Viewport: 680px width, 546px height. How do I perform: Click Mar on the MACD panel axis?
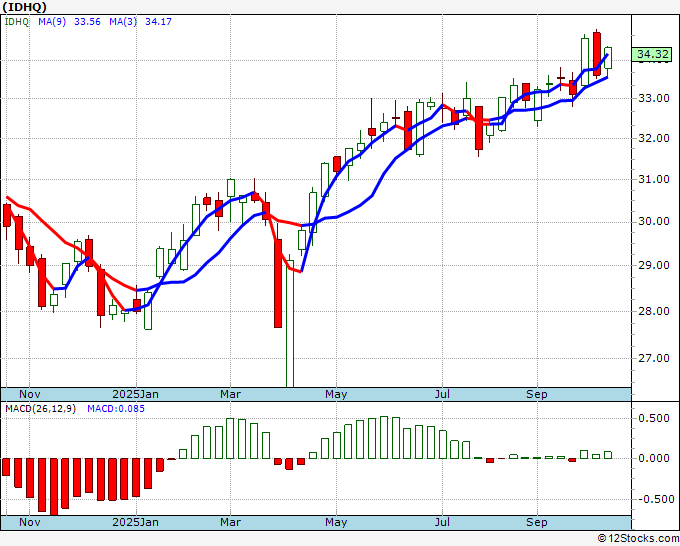pos(230,522)
